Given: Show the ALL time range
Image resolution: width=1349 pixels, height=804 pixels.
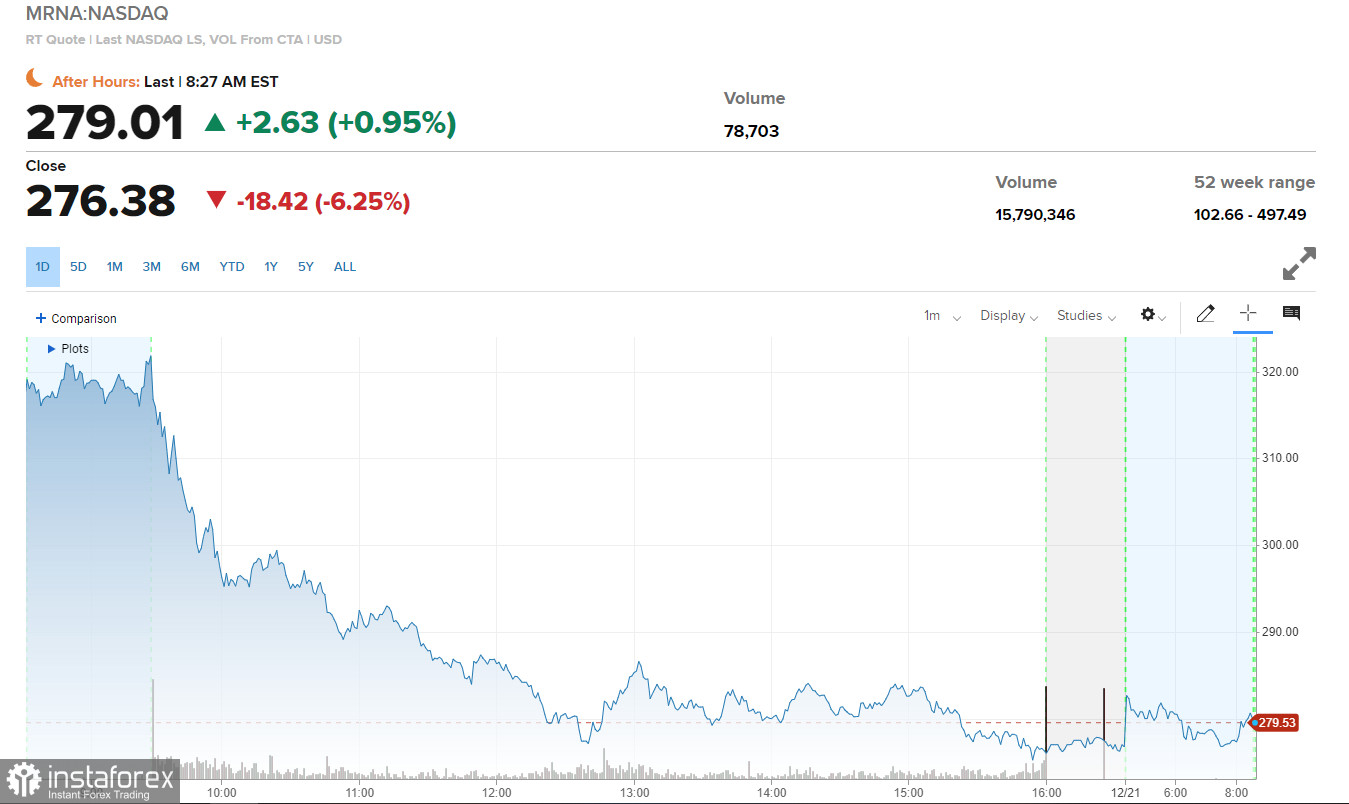Looking at the screenshot, I should (345, 267).
